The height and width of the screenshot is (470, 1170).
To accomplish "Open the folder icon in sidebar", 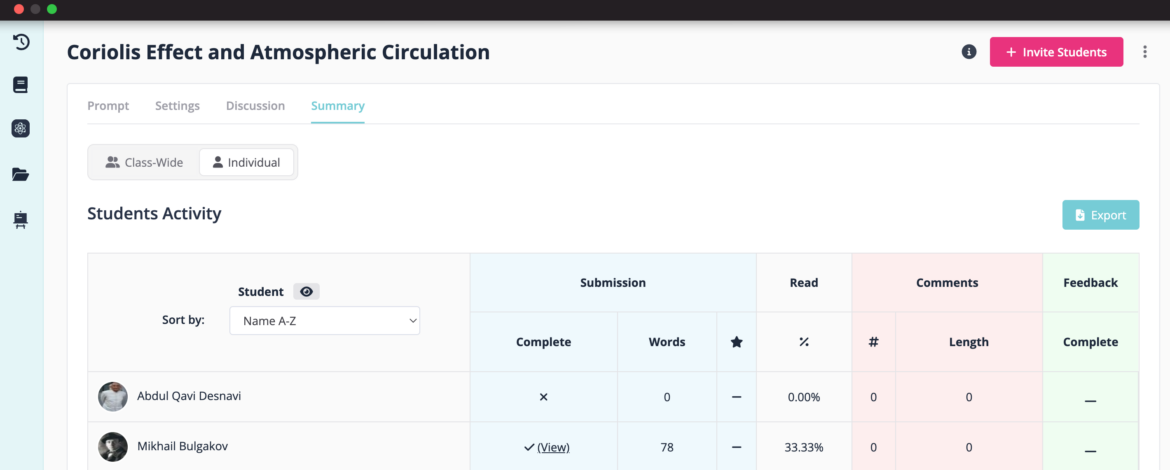I will (21, 175).
